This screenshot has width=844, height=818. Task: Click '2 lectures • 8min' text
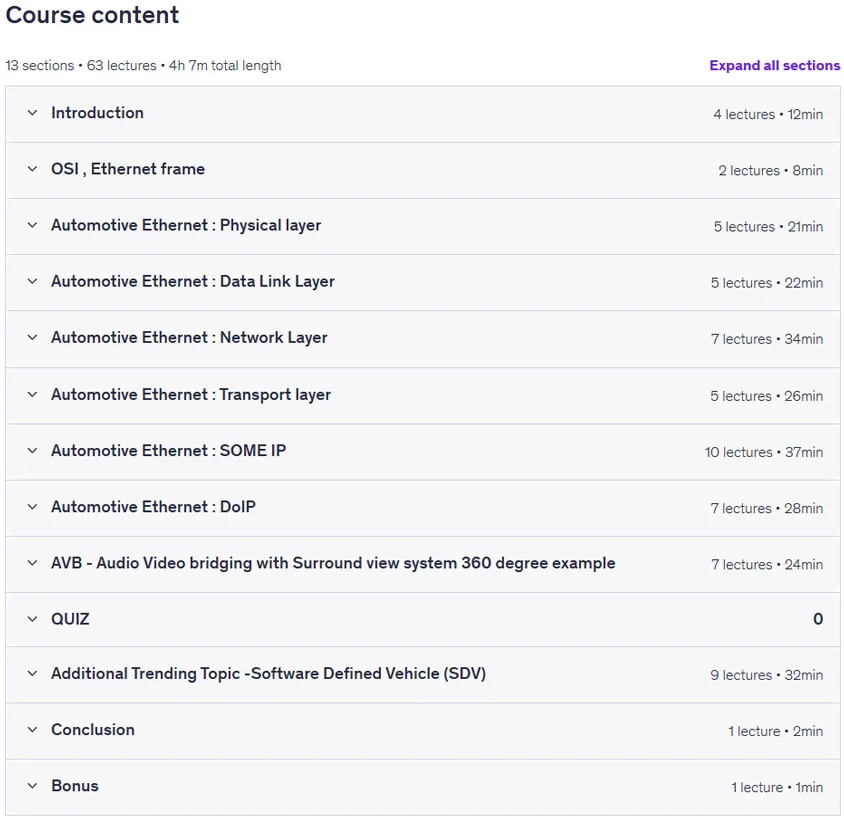771,171
